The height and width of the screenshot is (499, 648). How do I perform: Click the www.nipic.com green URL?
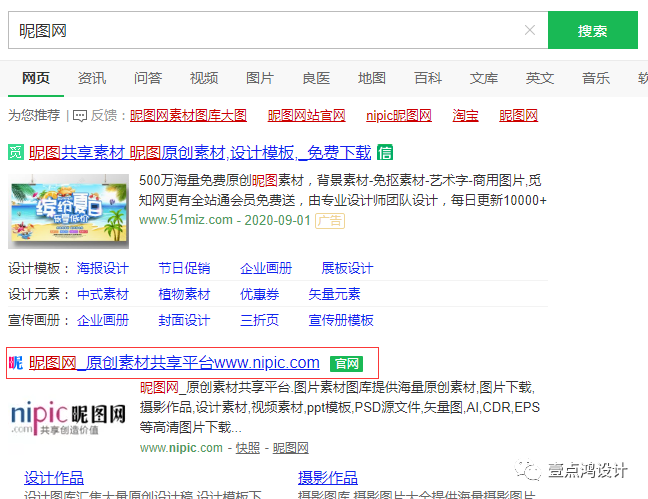(x=181, y=448)
